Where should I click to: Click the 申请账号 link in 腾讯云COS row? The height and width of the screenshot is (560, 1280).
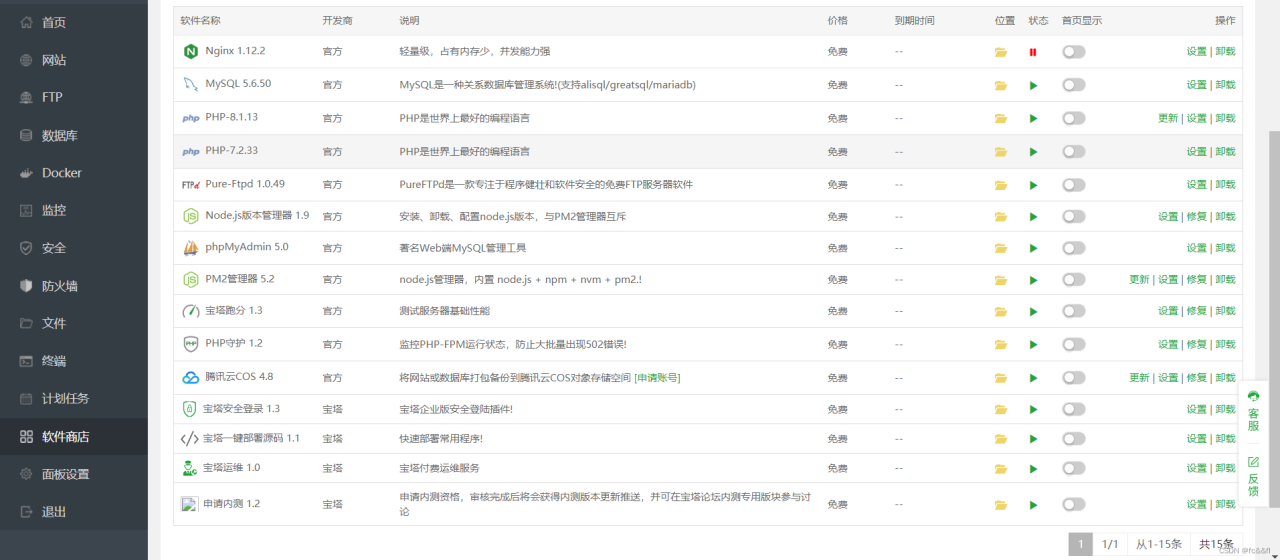point(657,378)
